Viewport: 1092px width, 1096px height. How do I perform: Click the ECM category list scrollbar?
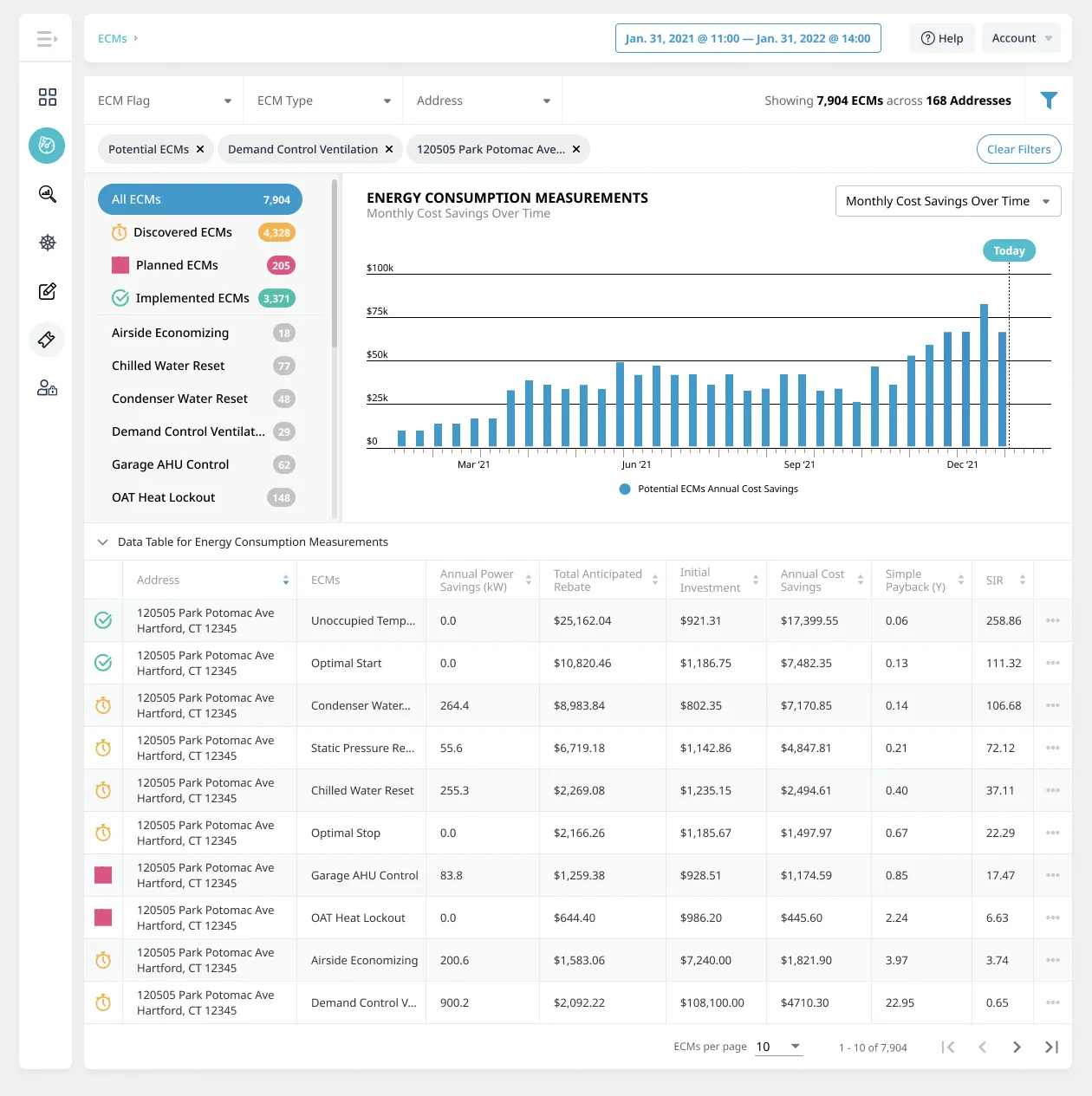click(335, 263)
